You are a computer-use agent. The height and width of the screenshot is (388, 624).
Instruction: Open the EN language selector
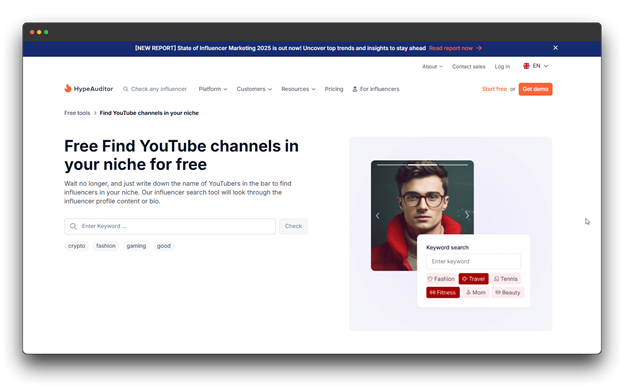coord(536,66)
